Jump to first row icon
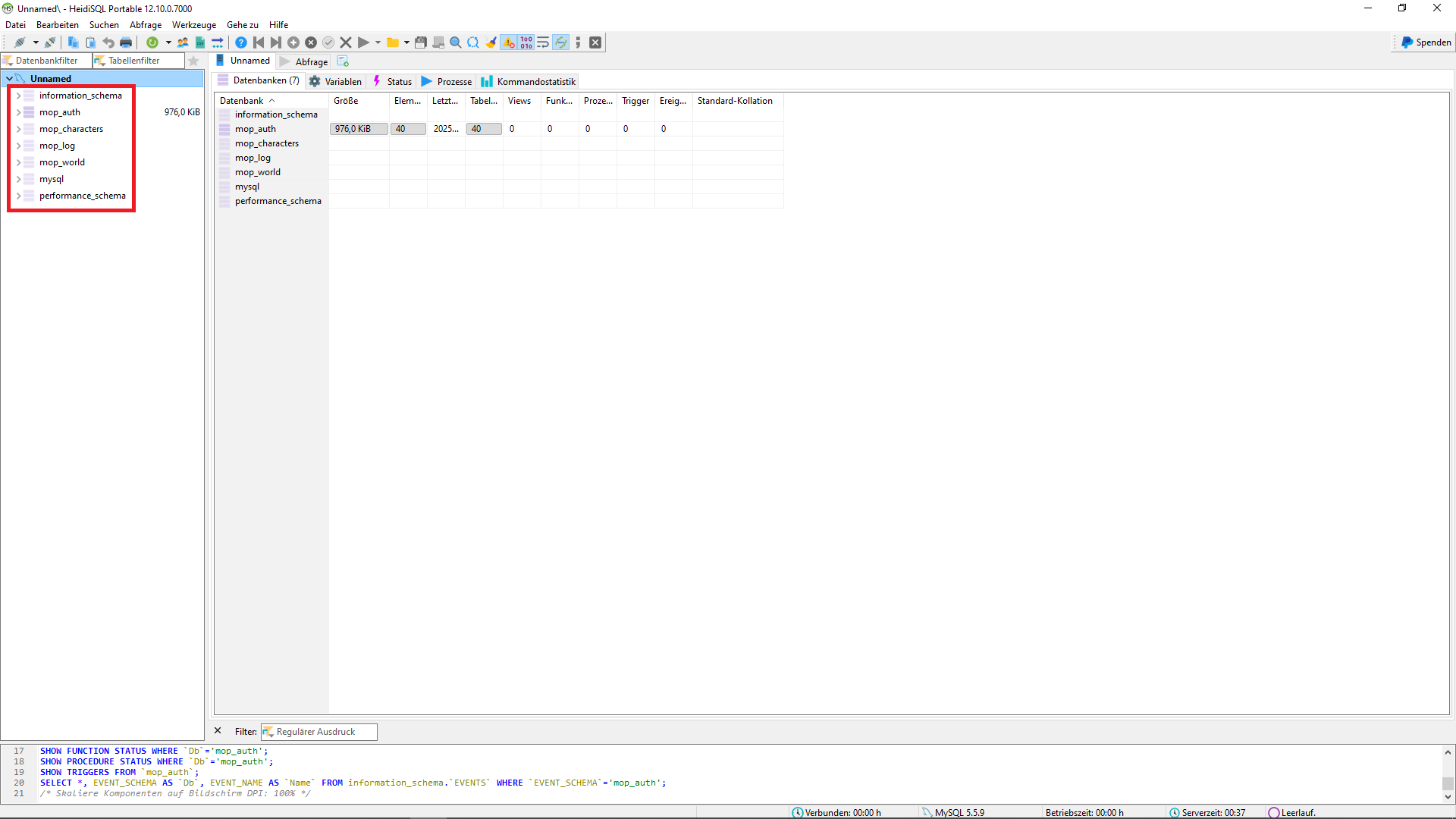 (259, 42)
